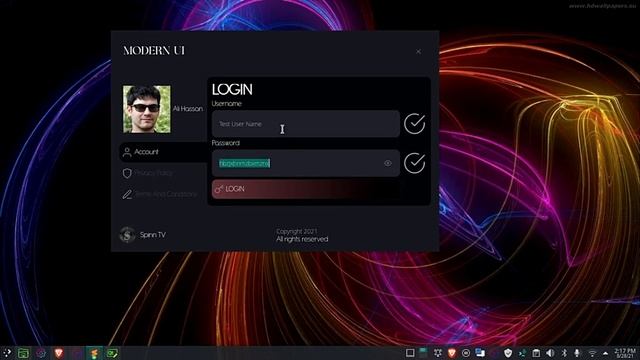Click the taskbar clock showing 2:17 PM
The height and width of the screenshot is (360, 640).
tap(625, 353)
